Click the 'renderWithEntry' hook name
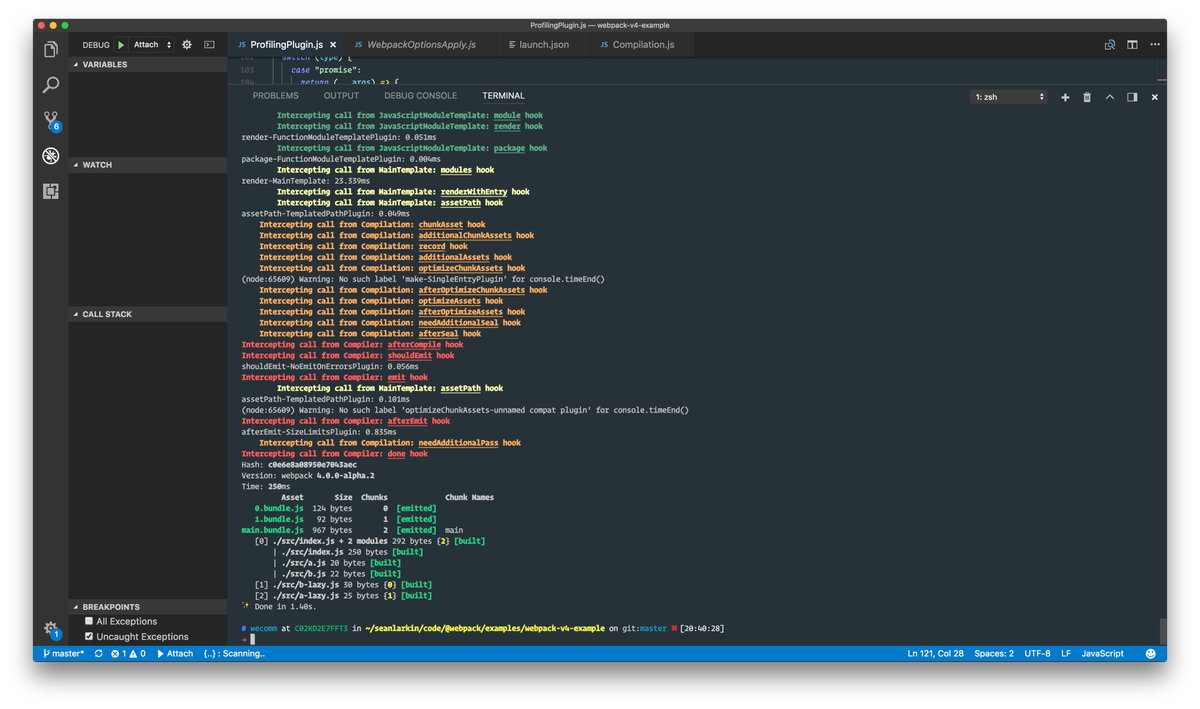Image resolution: width=1200 pixels, height=709 pixels. (x=474, y=192)
